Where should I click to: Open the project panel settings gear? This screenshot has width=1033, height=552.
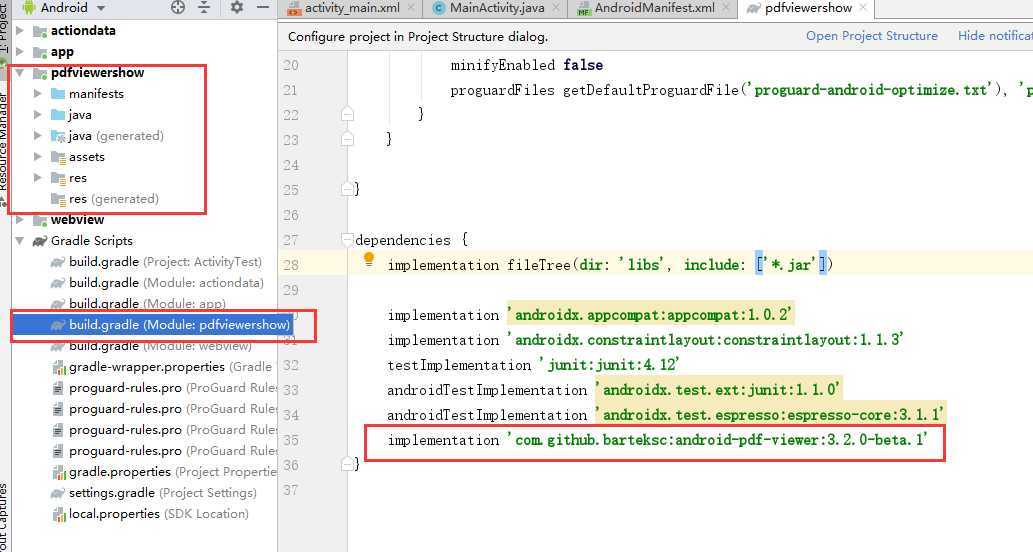pyautogui.click(x=237, y=7)
